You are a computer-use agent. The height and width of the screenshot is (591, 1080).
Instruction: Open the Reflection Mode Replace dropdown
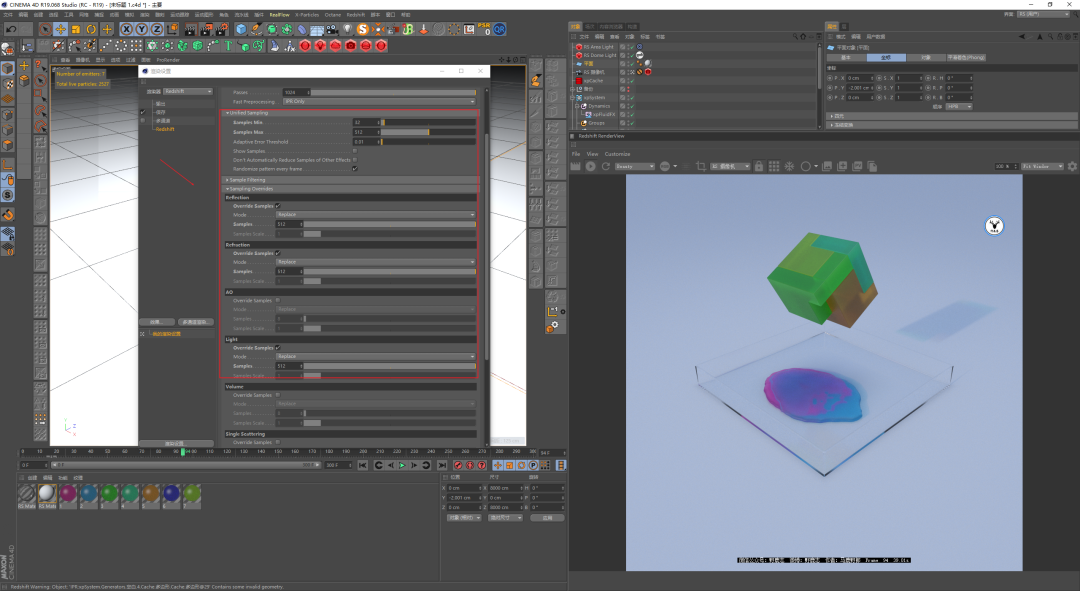click(x=375, y=215)
